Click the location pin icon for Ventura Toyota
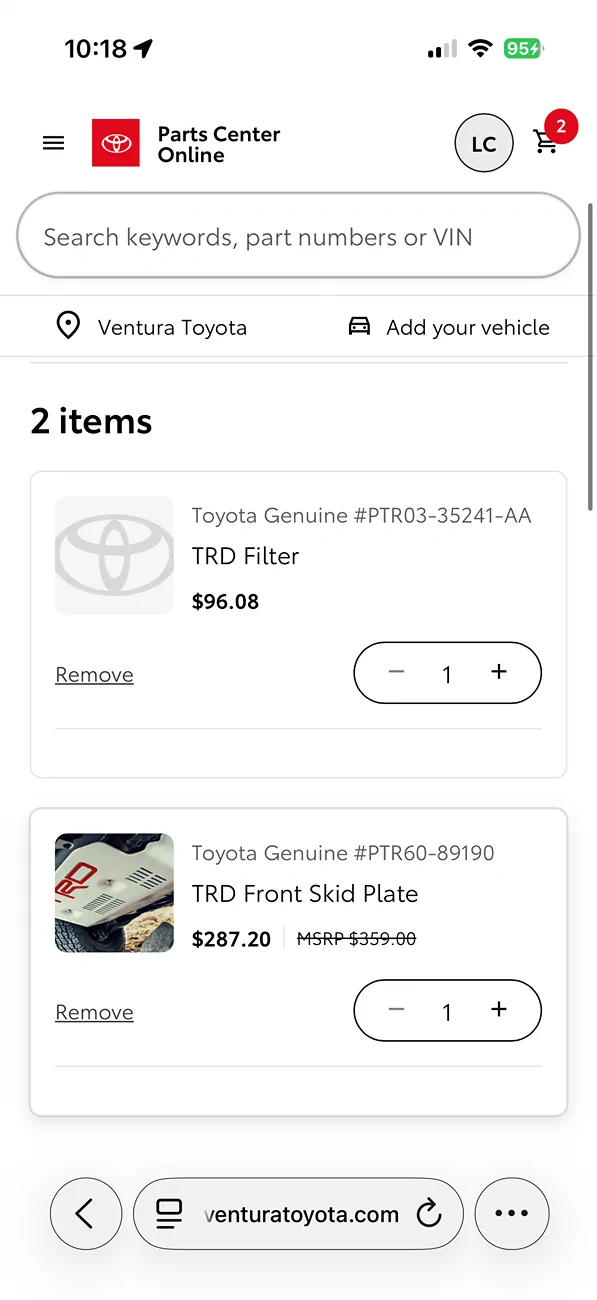The height and width of the screenshot is (1300, 597). [67, 326]
